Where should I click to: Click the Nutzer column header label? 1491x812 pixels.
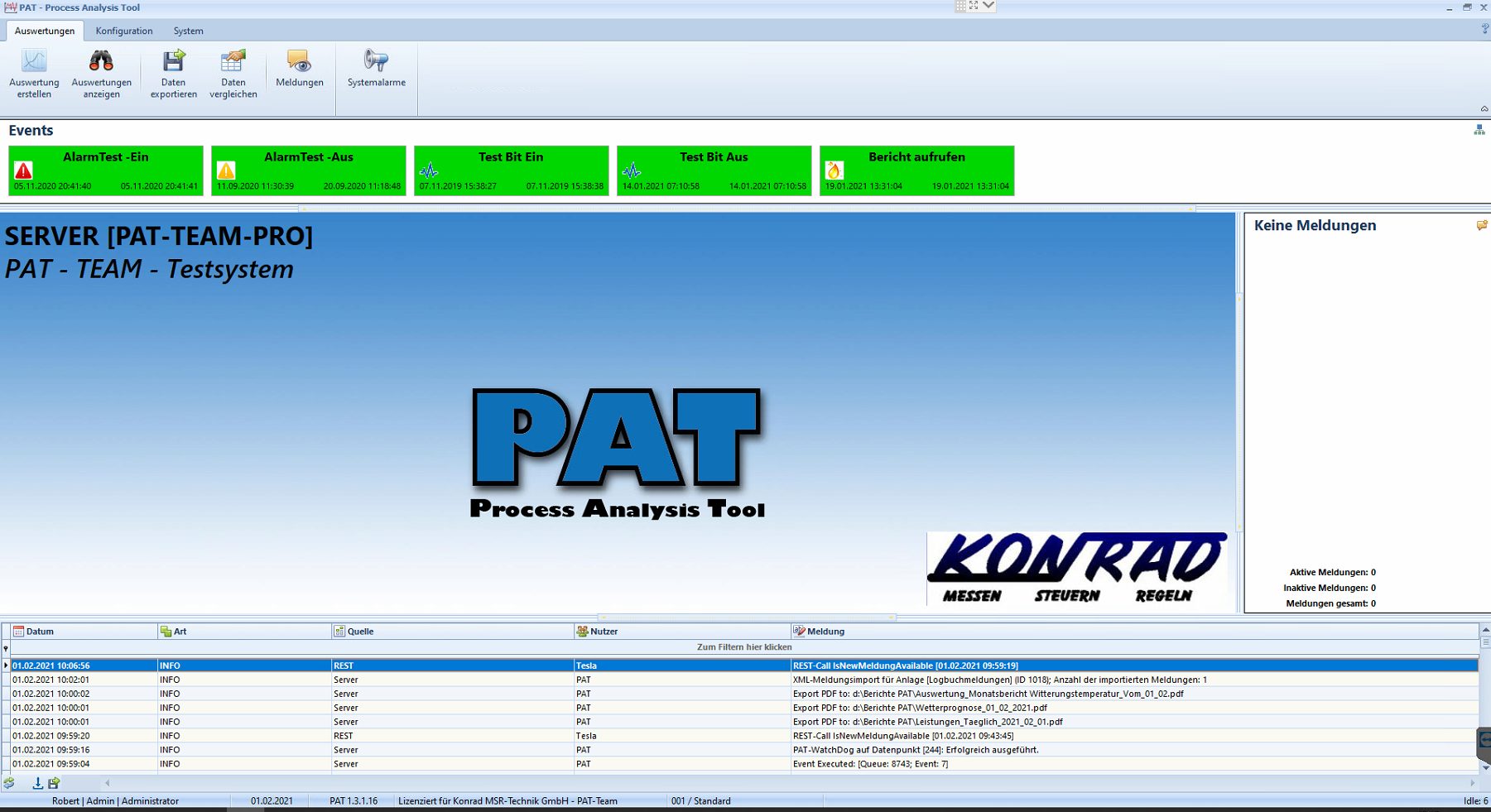tap(604, 632)
